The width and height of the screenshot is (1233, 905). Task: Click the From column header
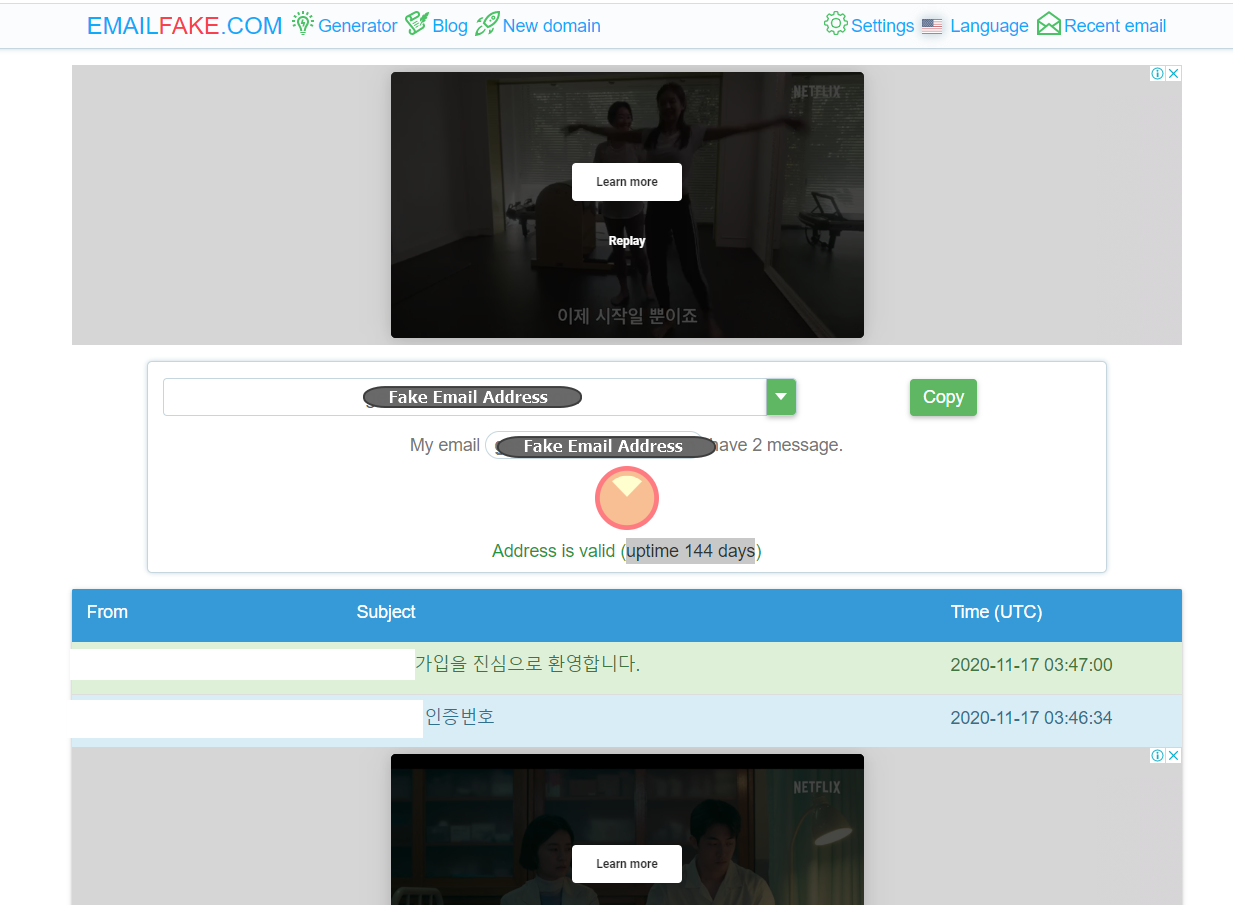[x=107, y=612]
